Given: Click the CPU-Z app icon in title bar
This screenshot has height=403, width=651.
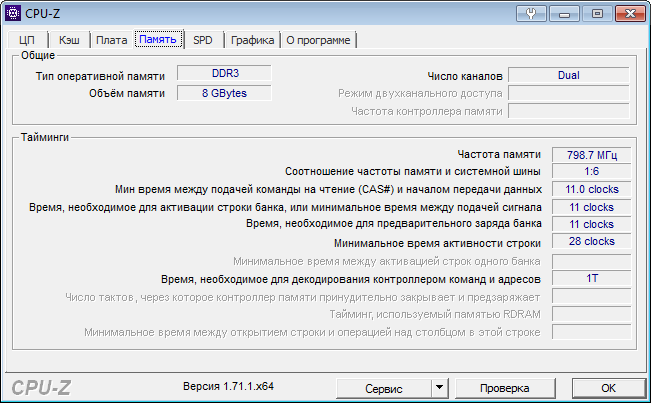Looking at the screenshot, I should pos(12,13).
